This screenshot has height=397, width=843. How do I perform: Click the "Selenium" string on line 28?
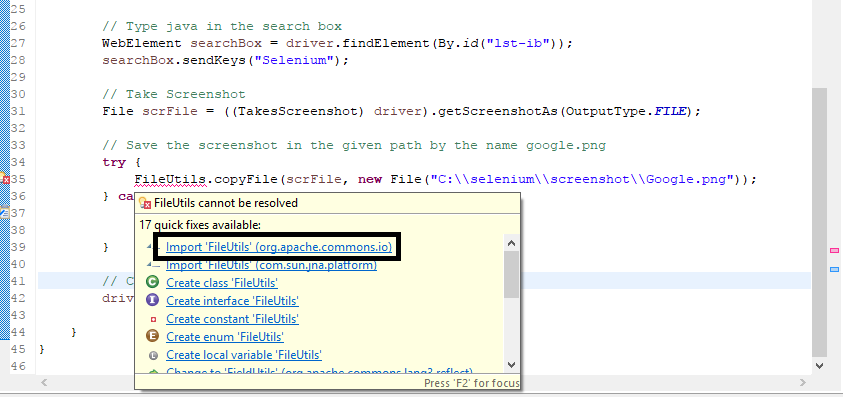pyautogui.click(x=295, y=60)
